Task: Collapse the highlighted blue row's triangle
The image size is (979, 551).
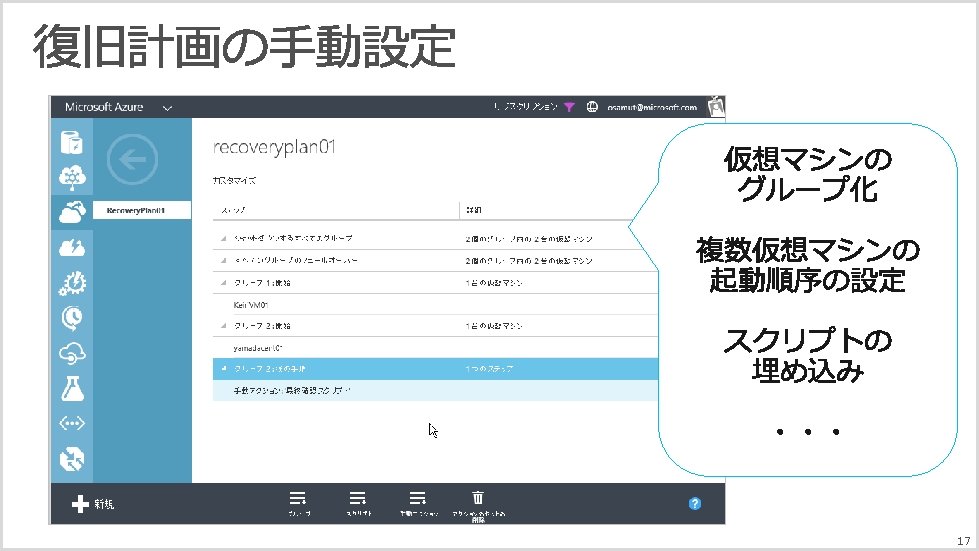Action: coord(224,369)
